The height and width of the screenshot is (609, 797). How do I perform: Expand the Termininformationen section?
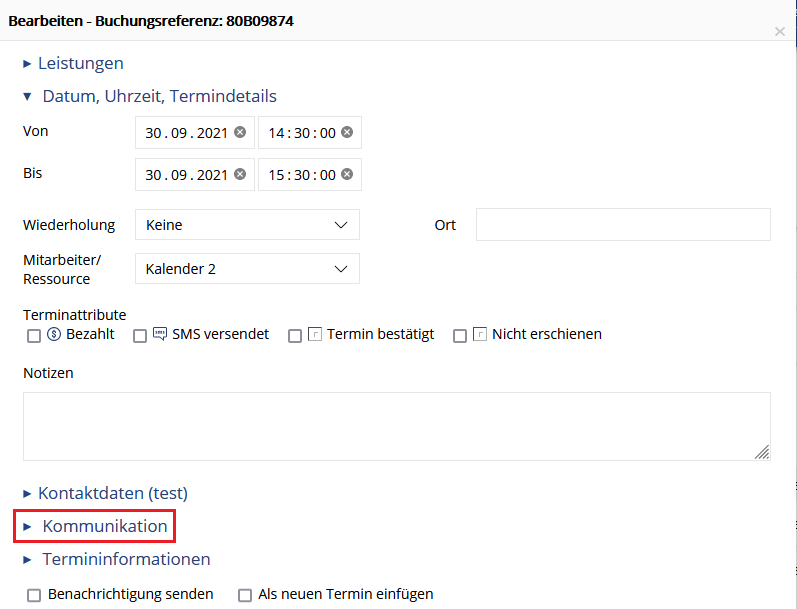(x=116, y=559)
